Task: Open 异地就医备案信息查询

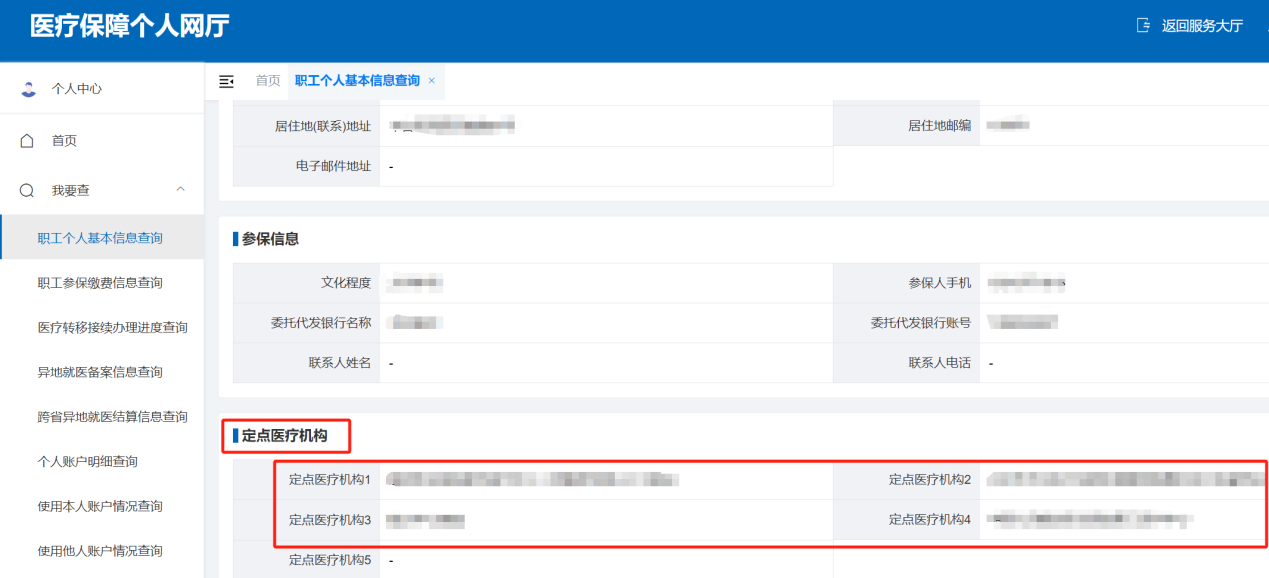Action: (x=100, y=372)
